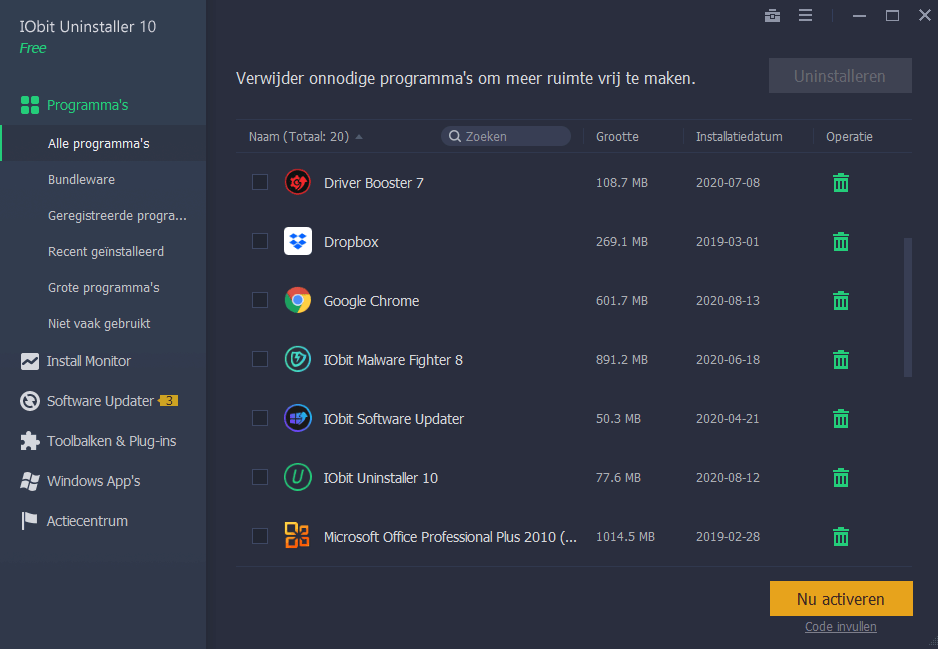
Task: Click the trash icon for Google Chrome
Action: tap(840, 300)
